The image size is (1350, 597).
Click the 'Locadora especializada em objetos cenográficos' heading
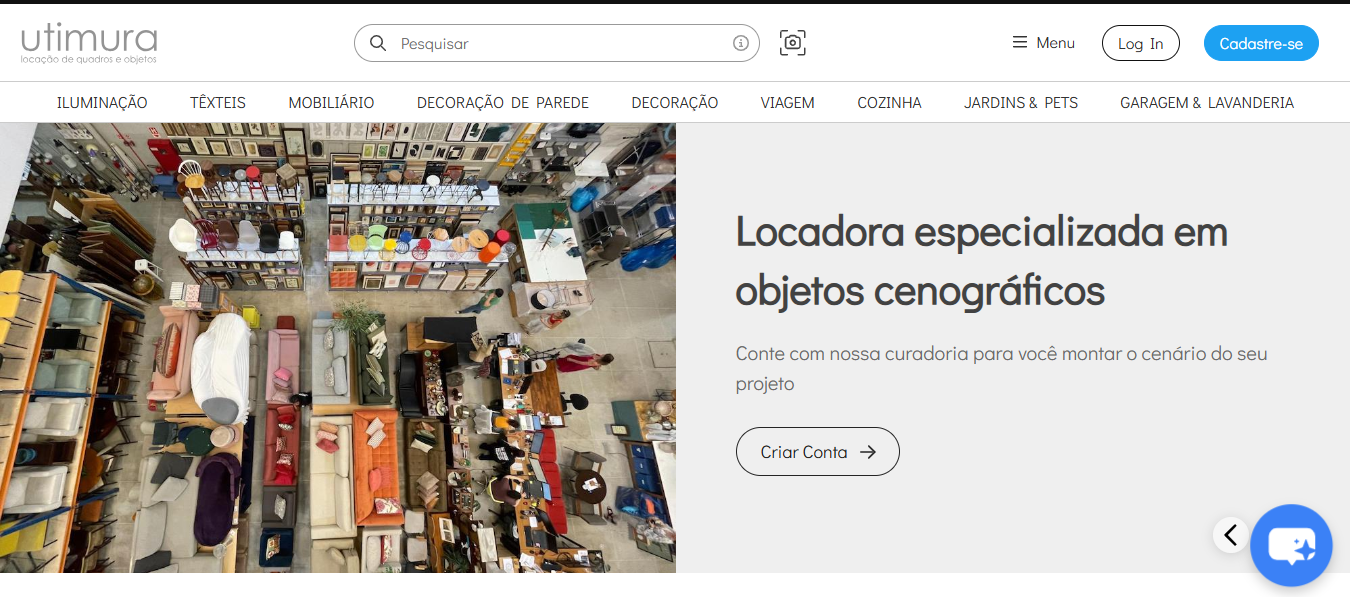click(981, 261)
